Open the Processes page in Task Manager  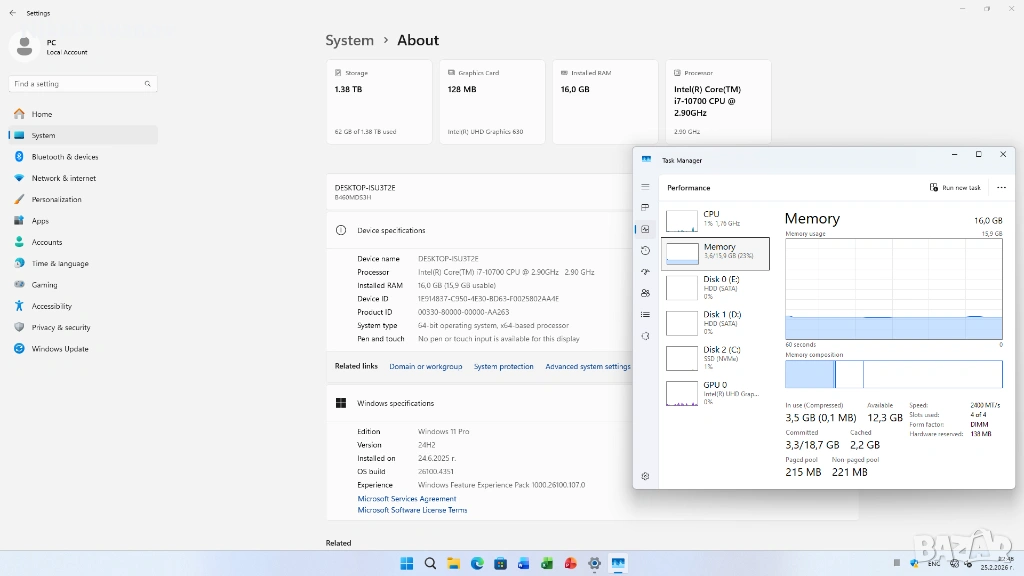[x=645, y=207]
